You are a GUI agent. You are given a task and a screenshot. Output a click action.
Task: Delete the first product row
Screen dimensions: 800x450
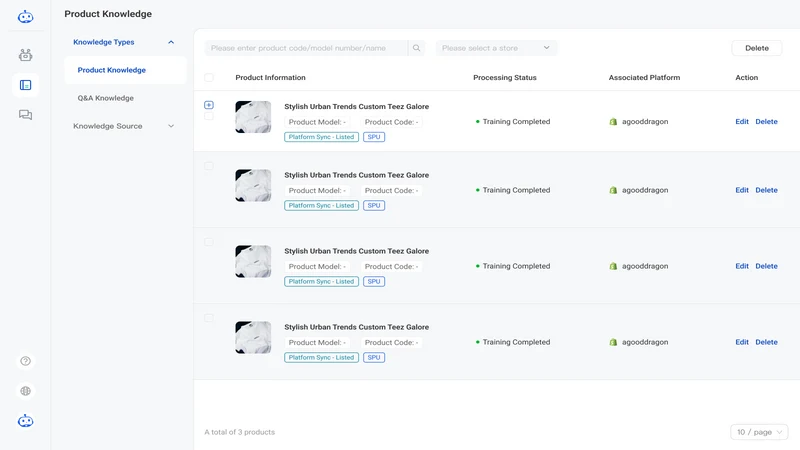[766, 121]
